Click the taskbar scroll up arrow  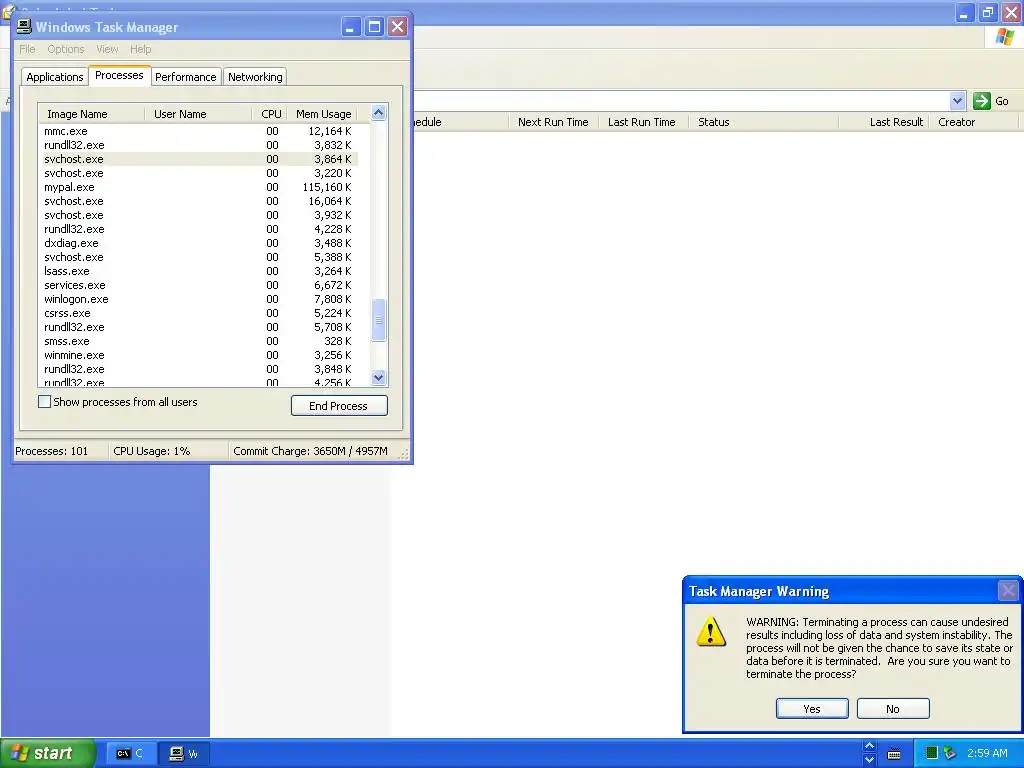tap(869, 746)
